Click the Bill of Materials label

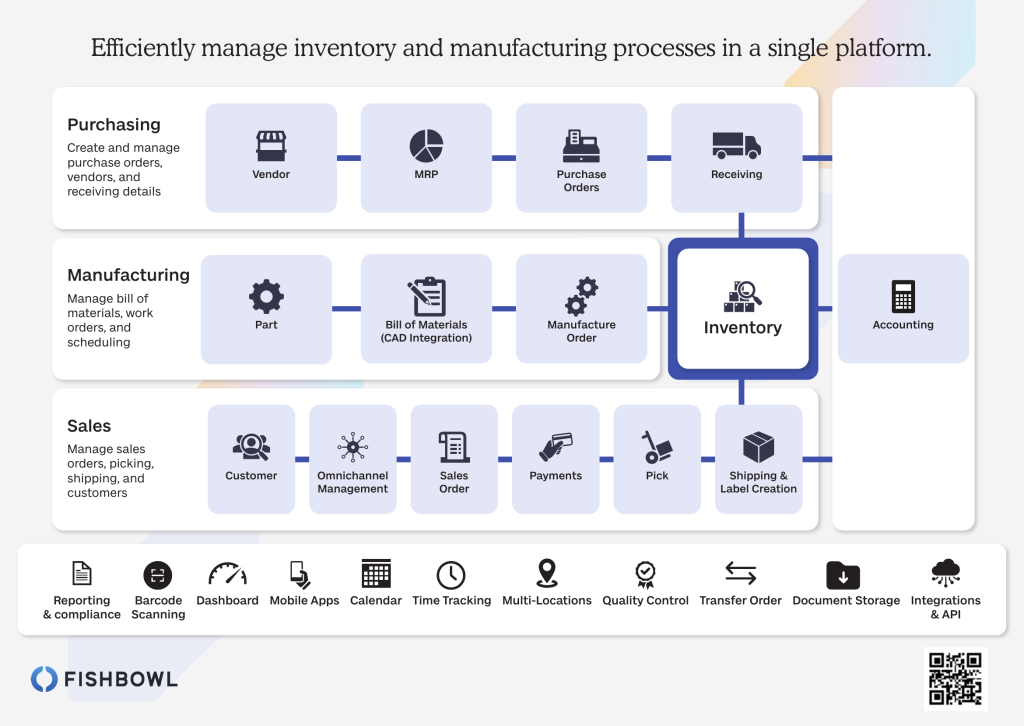pyautogui.click(x=426, y=331)
